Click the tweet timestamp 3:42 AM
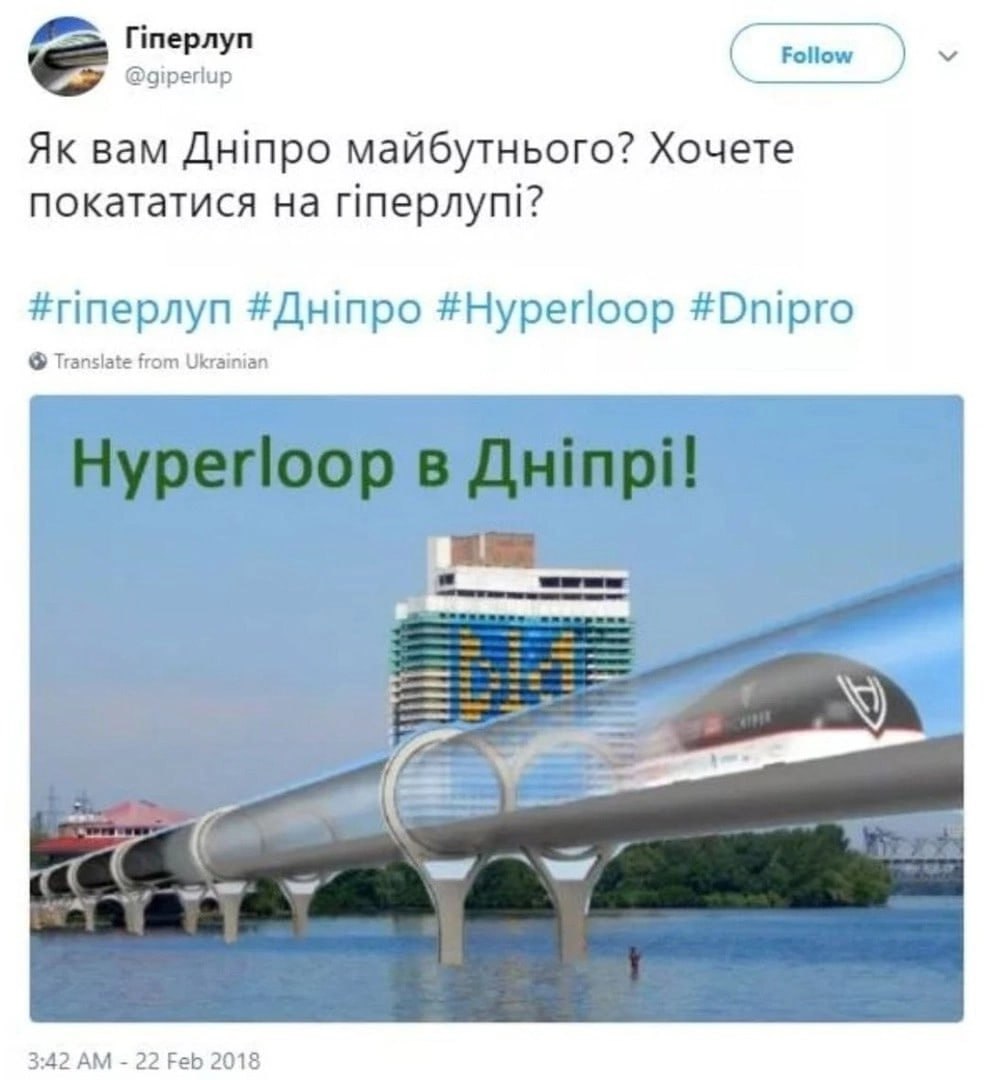 pyautogui.click(x=69, y=1060)
